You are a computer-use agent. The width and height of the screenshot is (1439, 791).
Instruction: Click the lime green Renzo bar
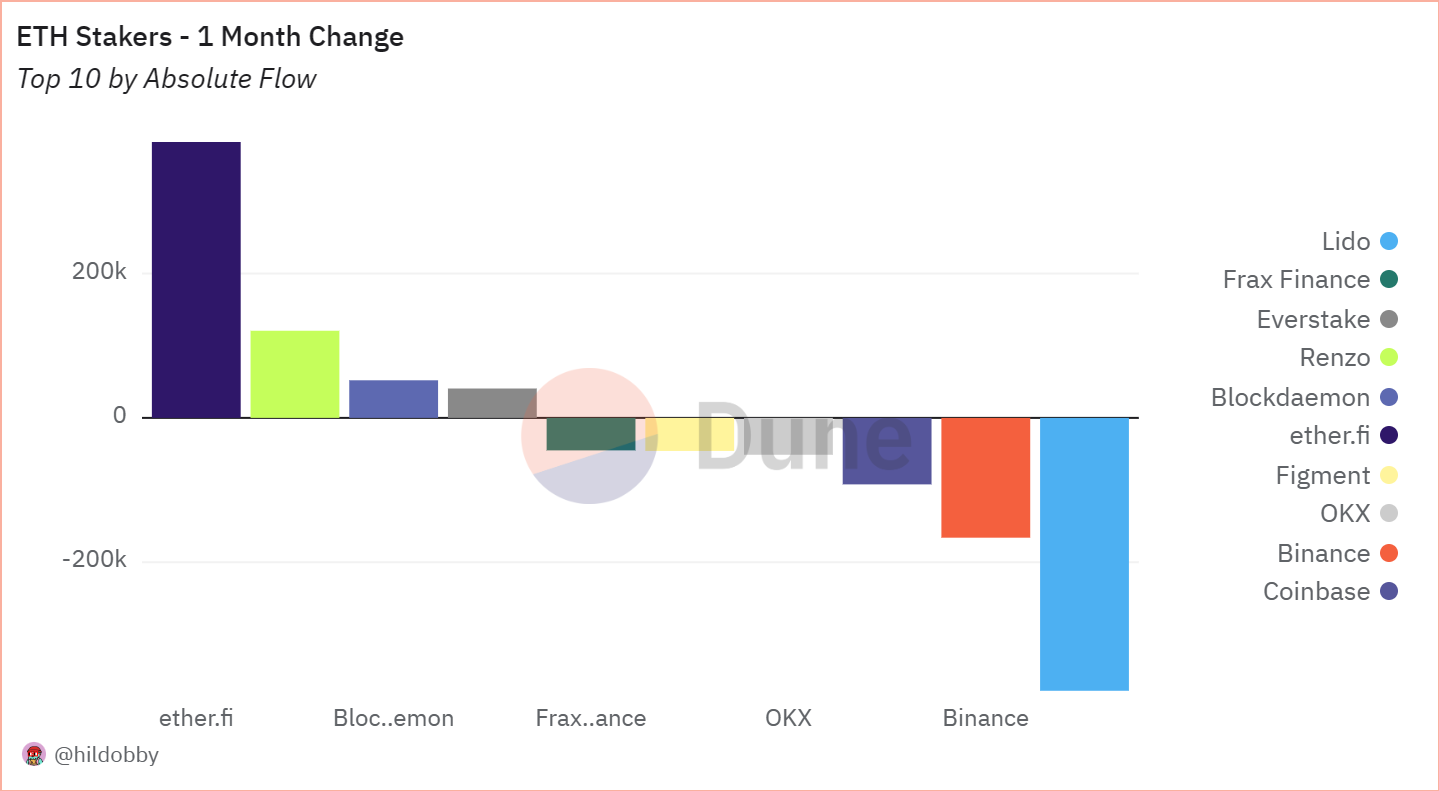(295, 374)
